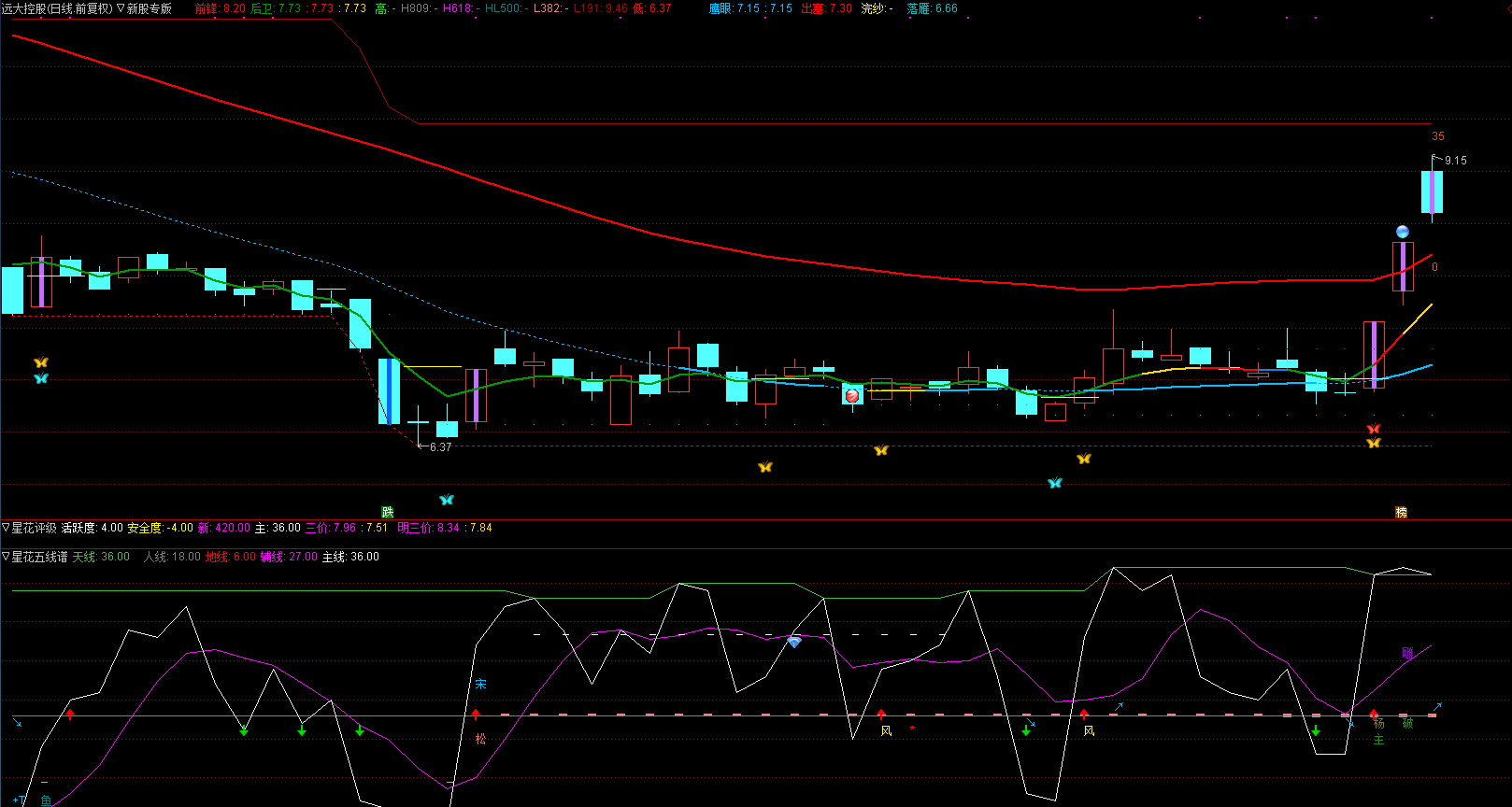Click the 辅线: 27.00 value
This screenshot has width=1512, height=807.
tap(290, 557)
